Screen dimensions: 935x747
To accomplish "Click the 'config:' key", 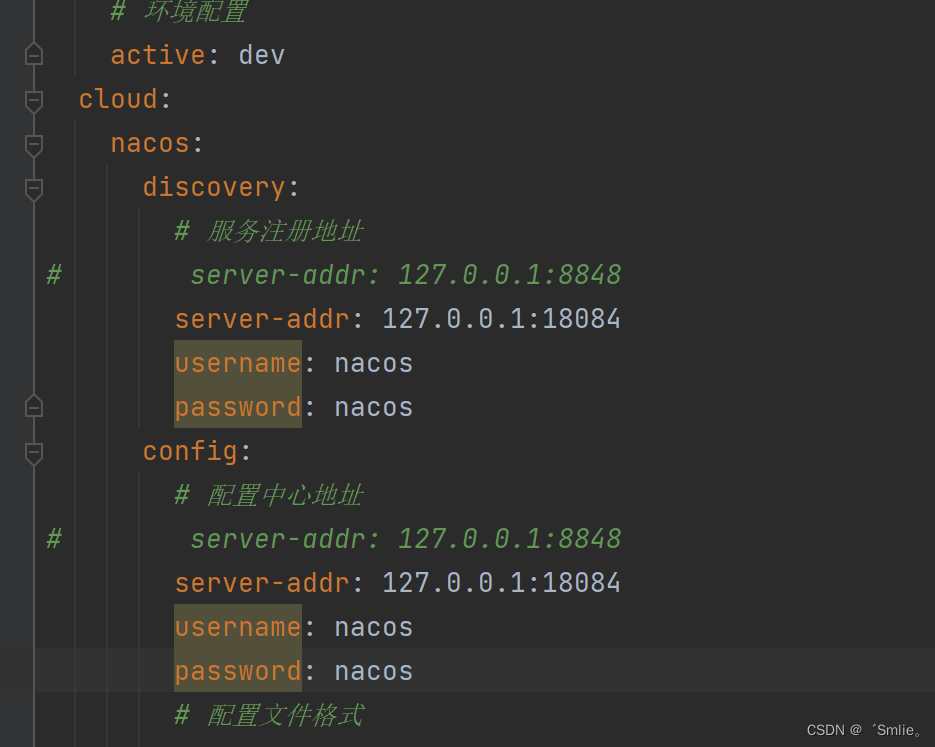I will 197,452.
